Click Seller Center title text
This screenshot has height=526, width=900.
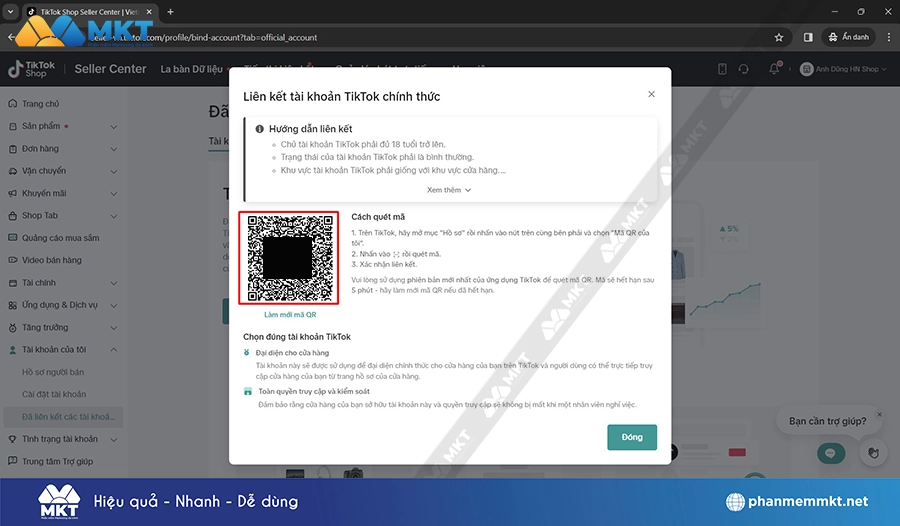(x=110, y=69)
